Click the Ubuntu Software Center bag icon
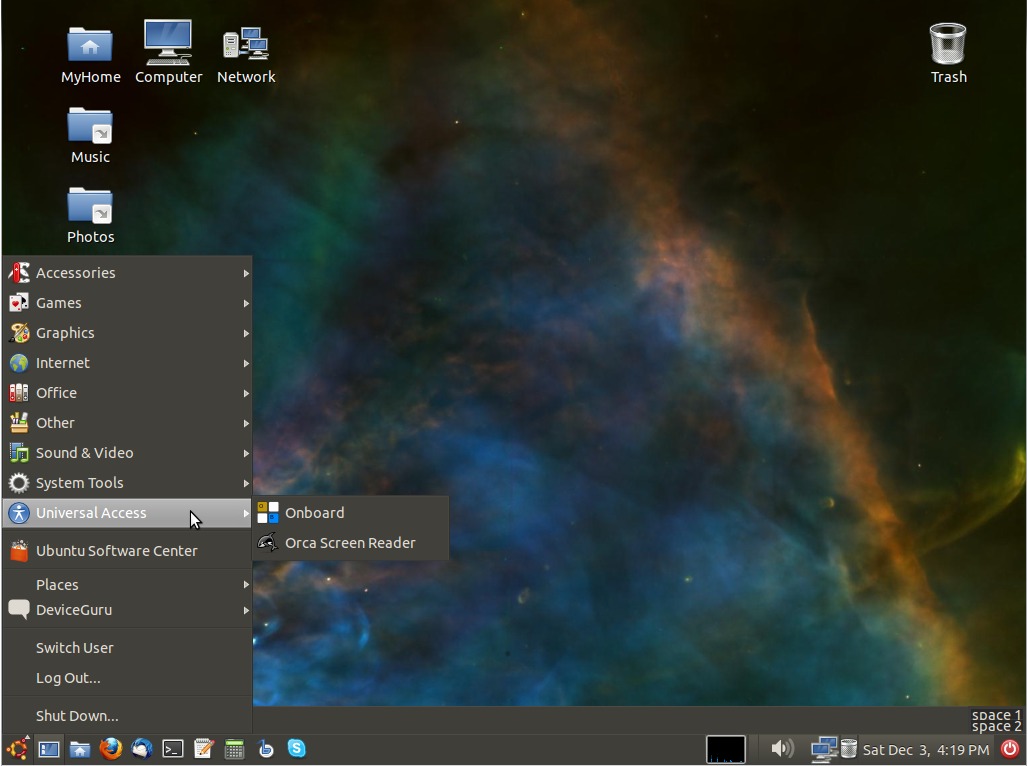Screen dimensions: 1028x766 (x=18, y=551)
